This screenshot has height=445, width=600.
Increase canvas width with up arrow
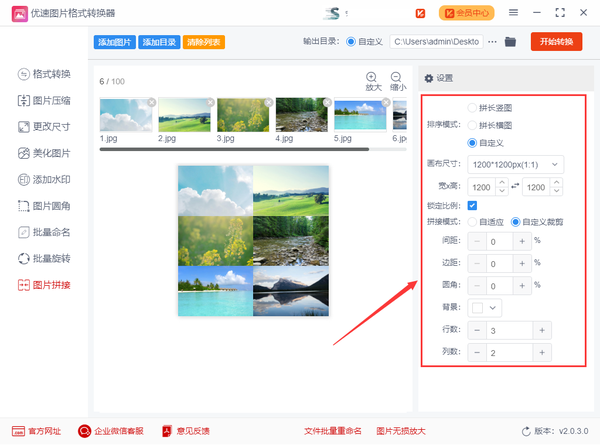[x=502, y=183]
